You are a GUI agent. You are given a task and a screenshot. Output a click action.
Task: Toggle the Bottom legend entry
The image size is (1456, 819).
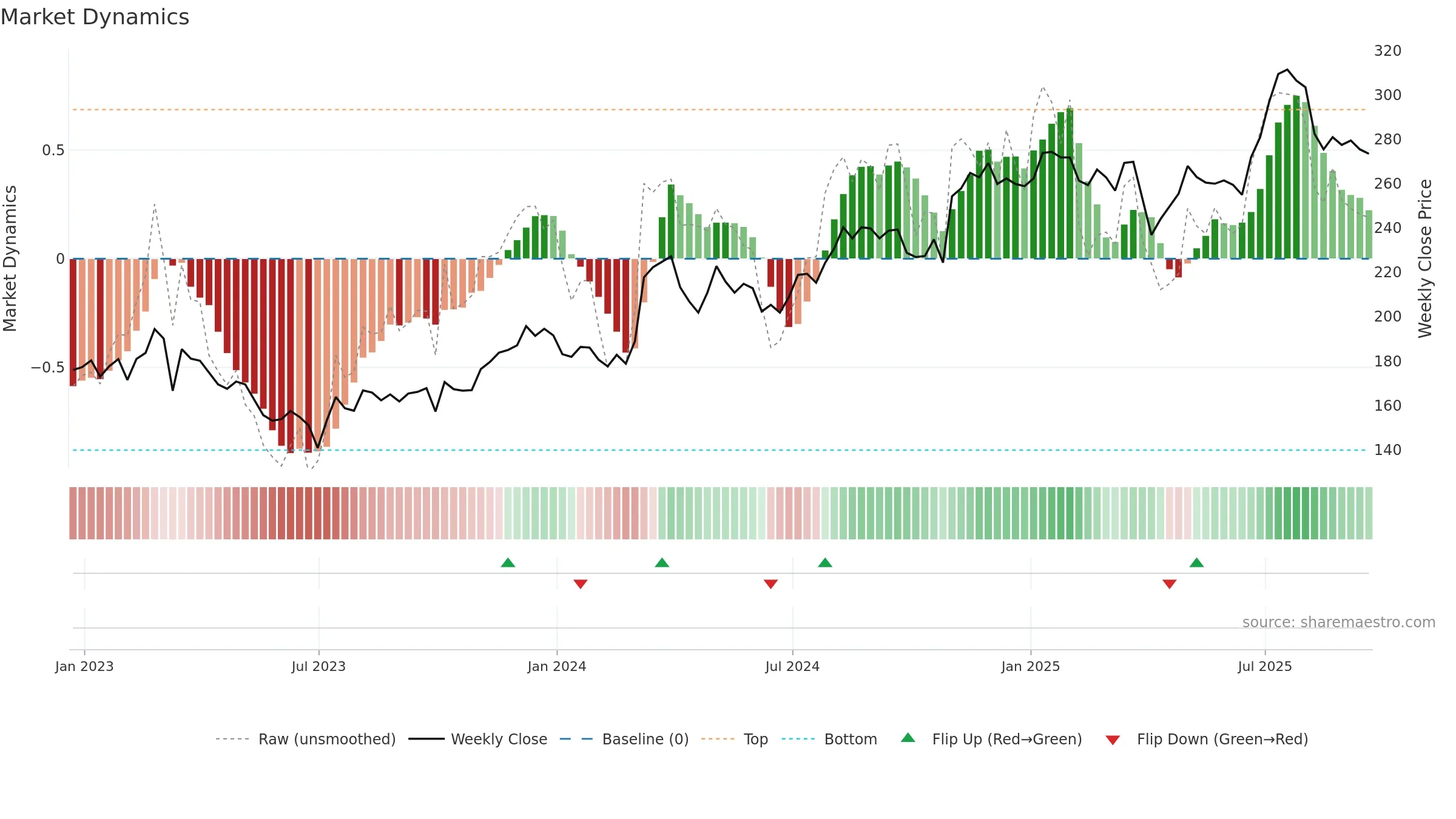coord(829,739)
